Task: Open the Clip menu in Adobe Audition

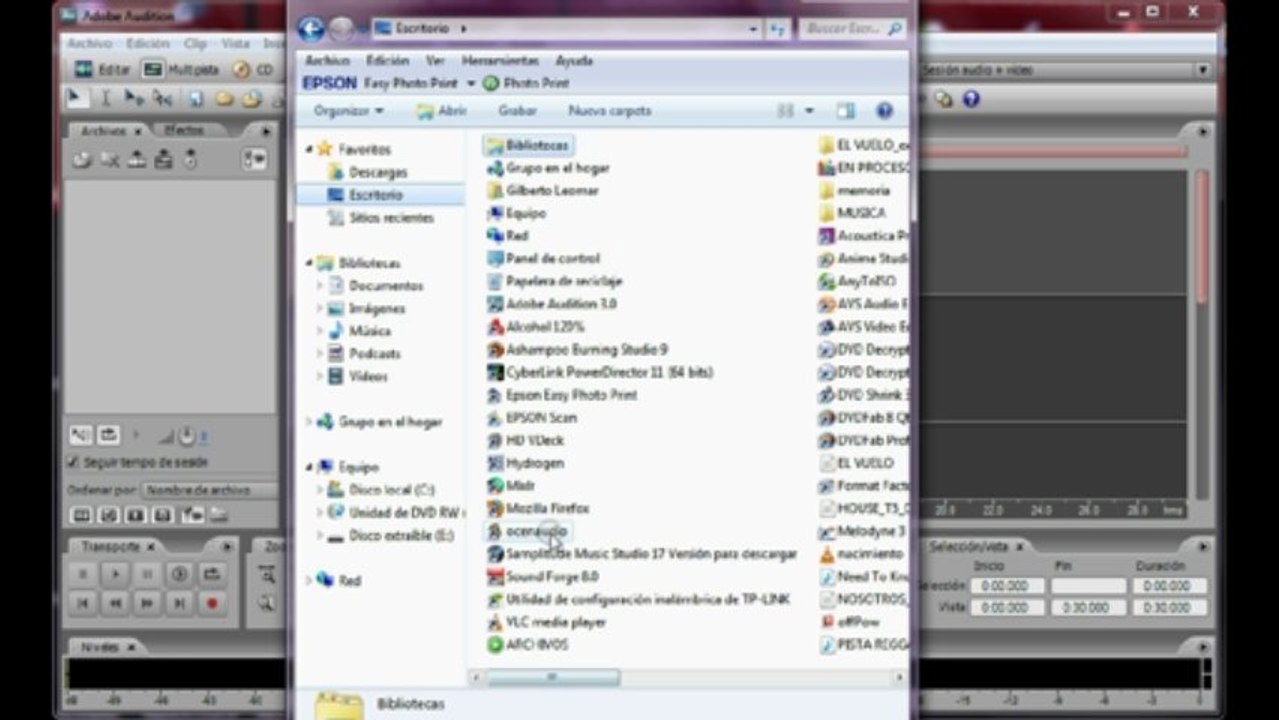Action: point(195,44)
